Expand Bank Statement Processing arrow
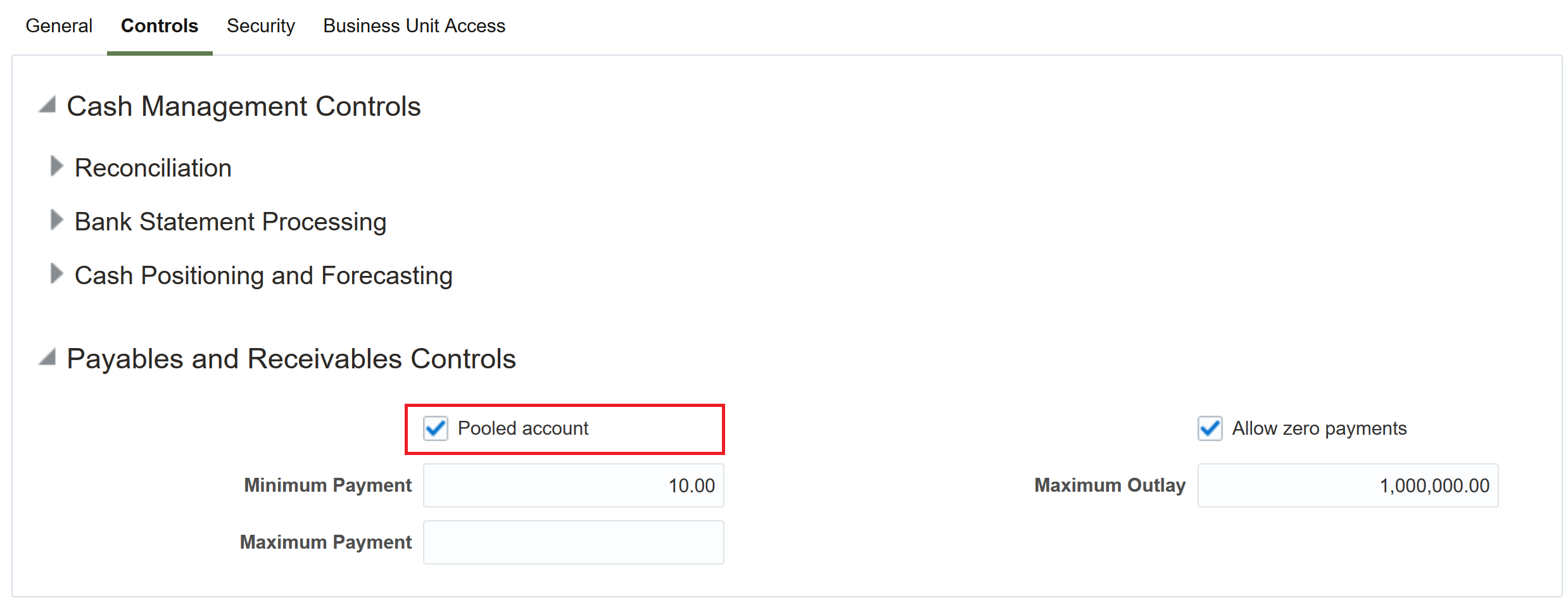This screenshot has width=1568, height=605. tap(56, 220)
